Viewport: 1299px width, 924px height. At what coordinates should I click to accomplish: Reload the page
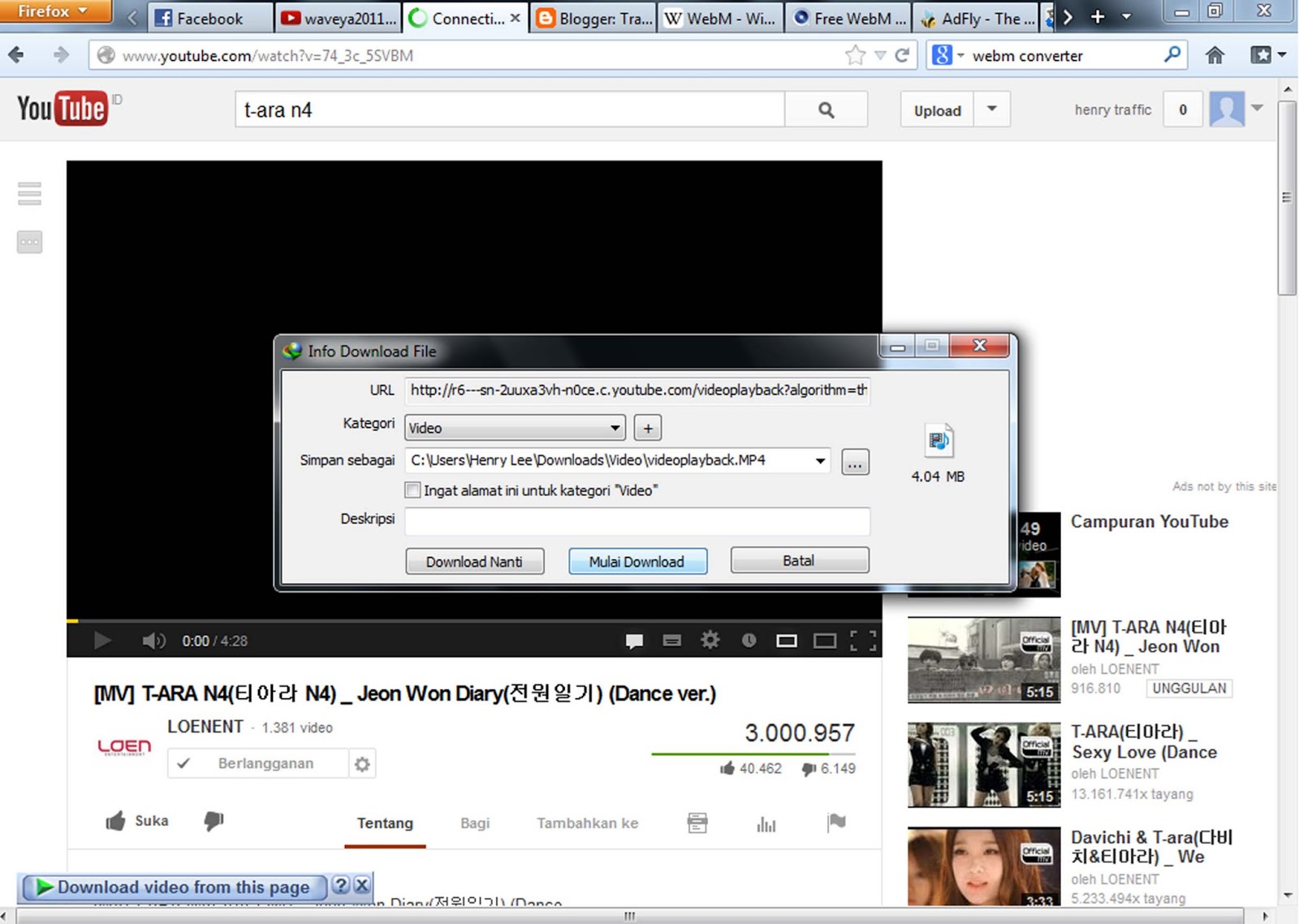click(902, 55)
